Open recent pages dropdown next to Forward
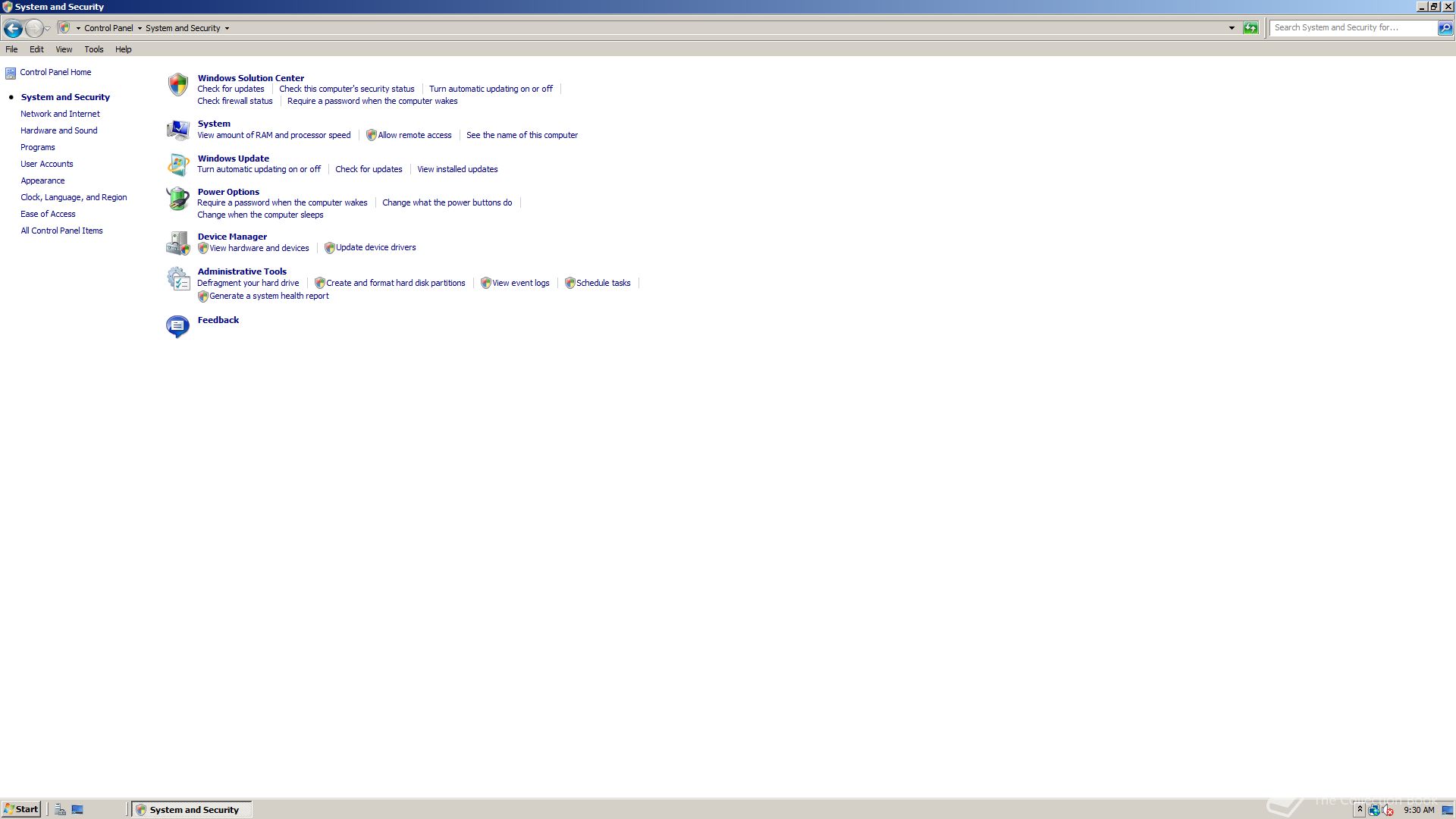 tap(48, 29)
